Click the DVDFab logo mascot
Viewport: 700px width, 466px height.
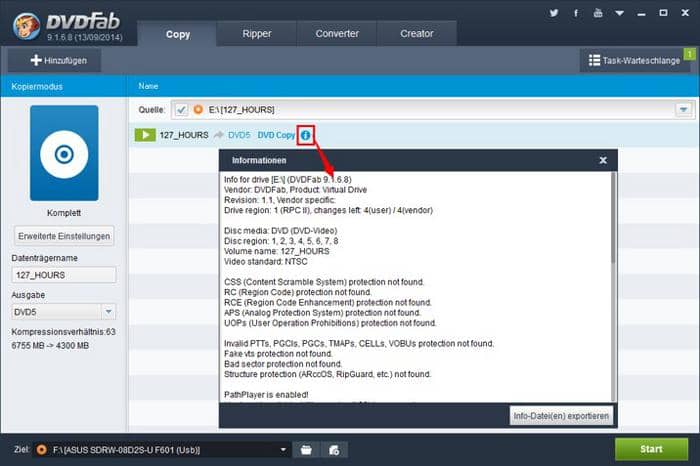(x=26, y=25)
